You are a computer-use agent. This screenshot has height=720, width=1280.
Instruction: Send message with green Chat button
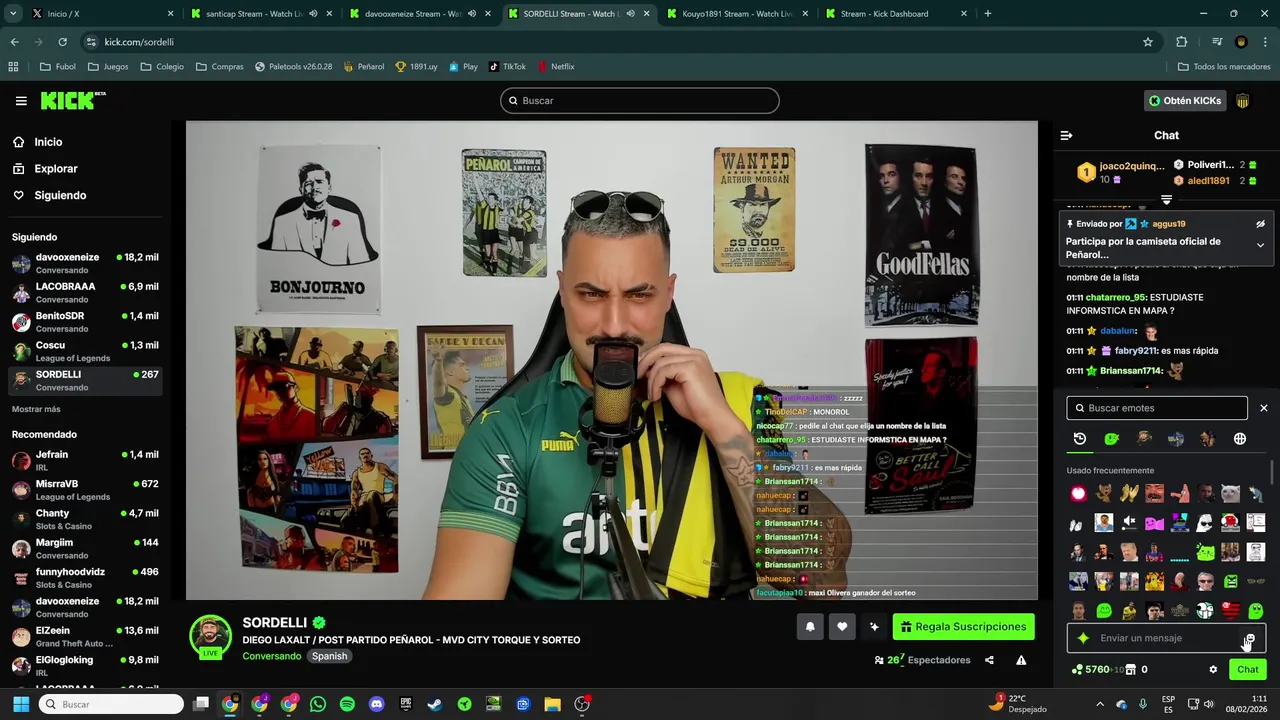coord(1247,670)
